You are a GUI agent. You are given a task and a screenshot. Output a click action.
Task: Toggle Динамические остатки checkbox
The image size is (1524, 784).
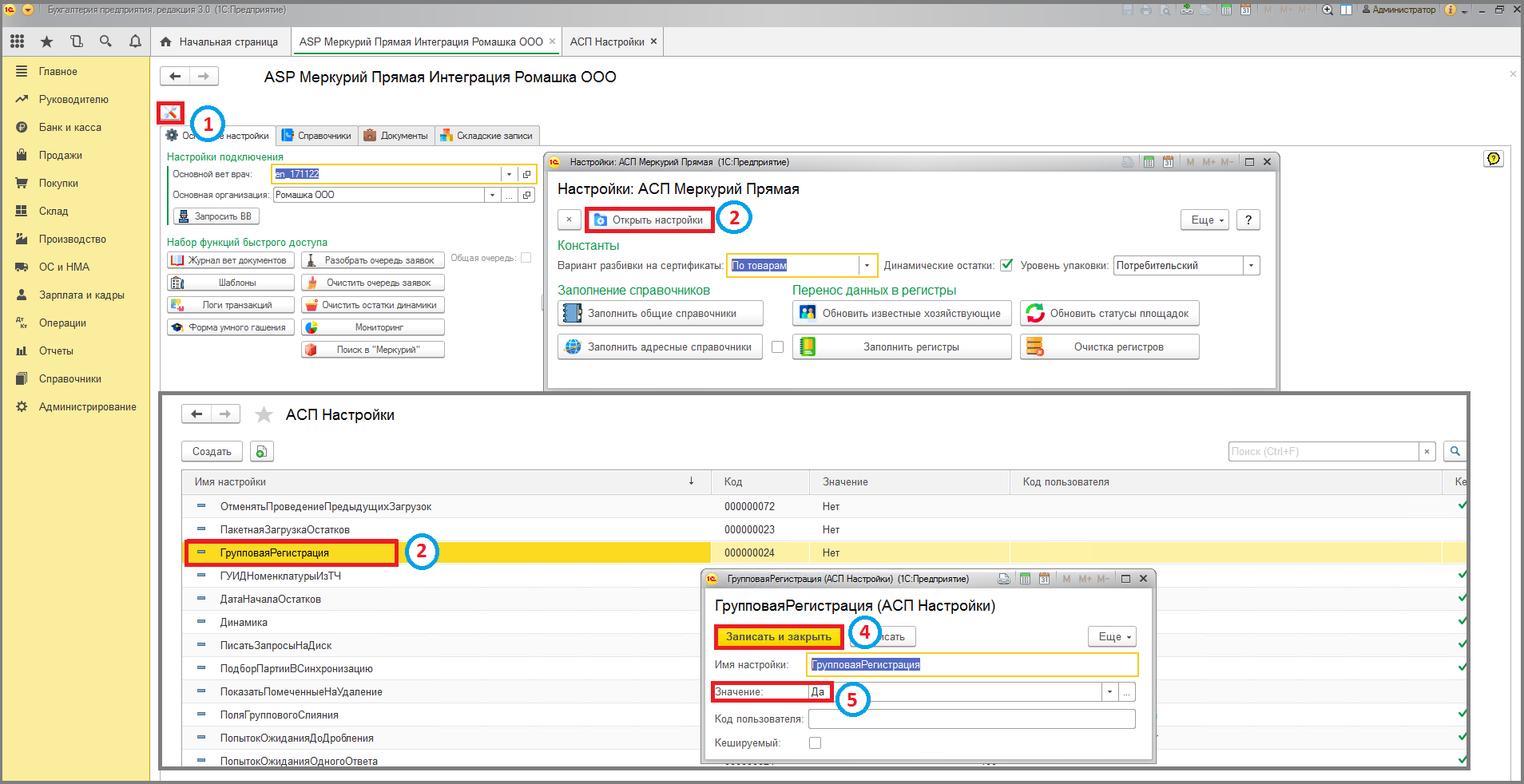coord(1006,265)
